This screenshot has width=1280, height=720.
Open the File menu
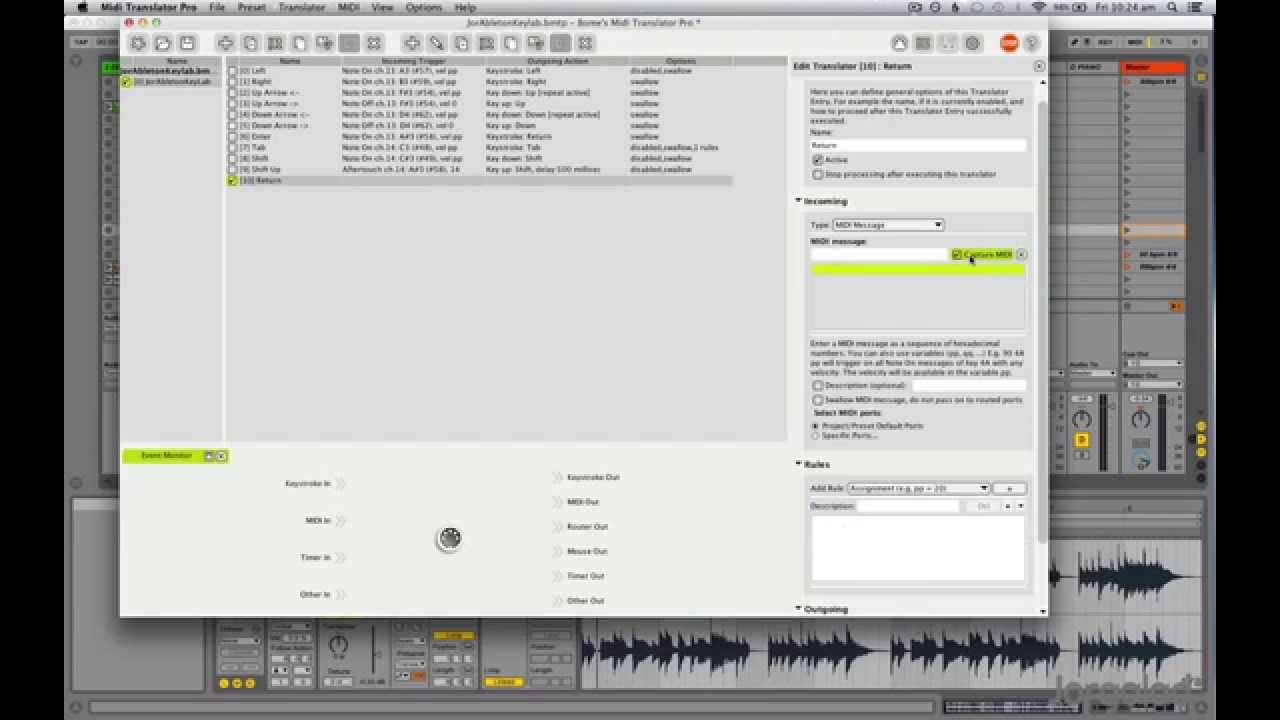(x=217, y=7)
